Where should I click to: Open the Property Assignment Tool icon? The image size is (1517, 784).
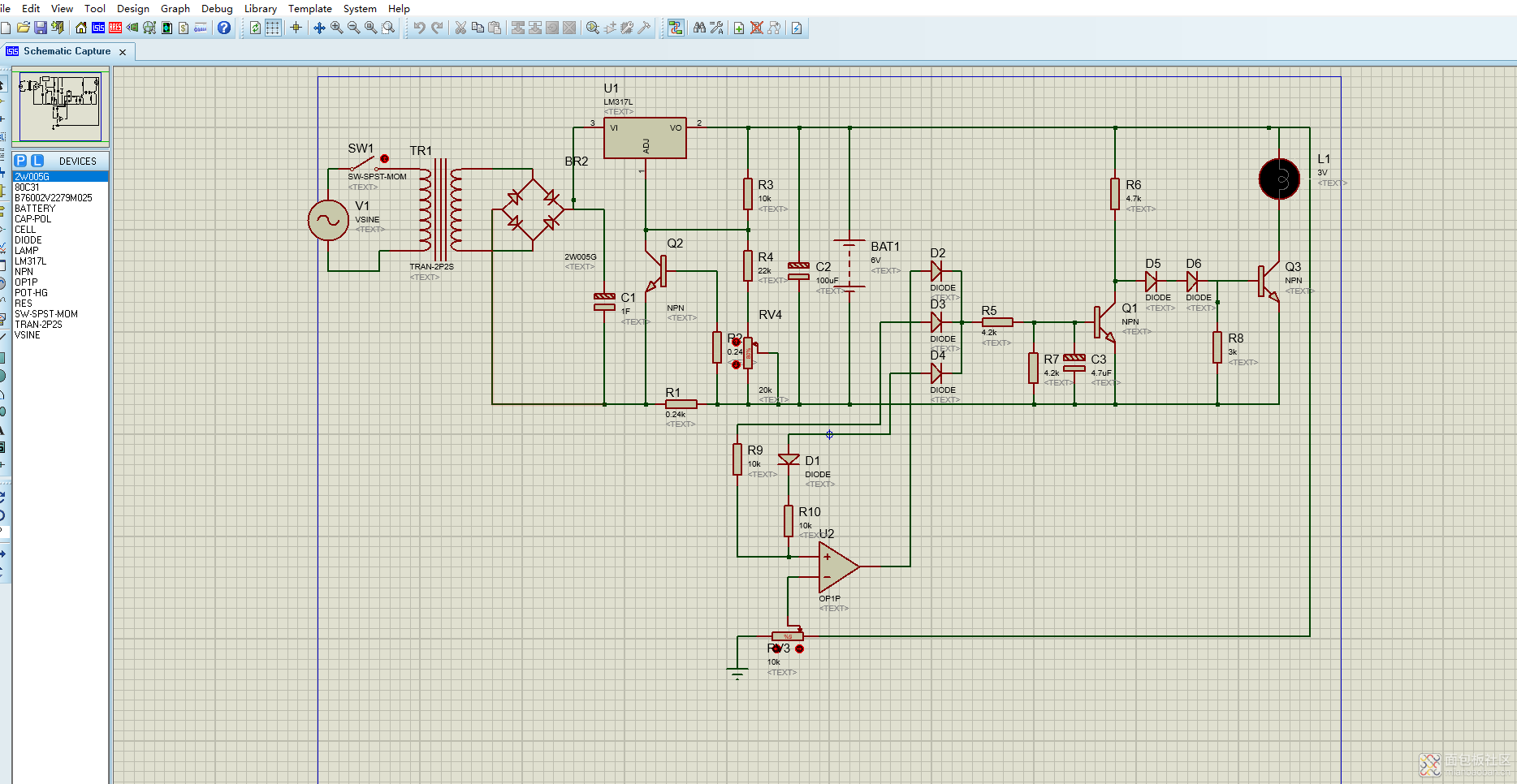point(716,28)
